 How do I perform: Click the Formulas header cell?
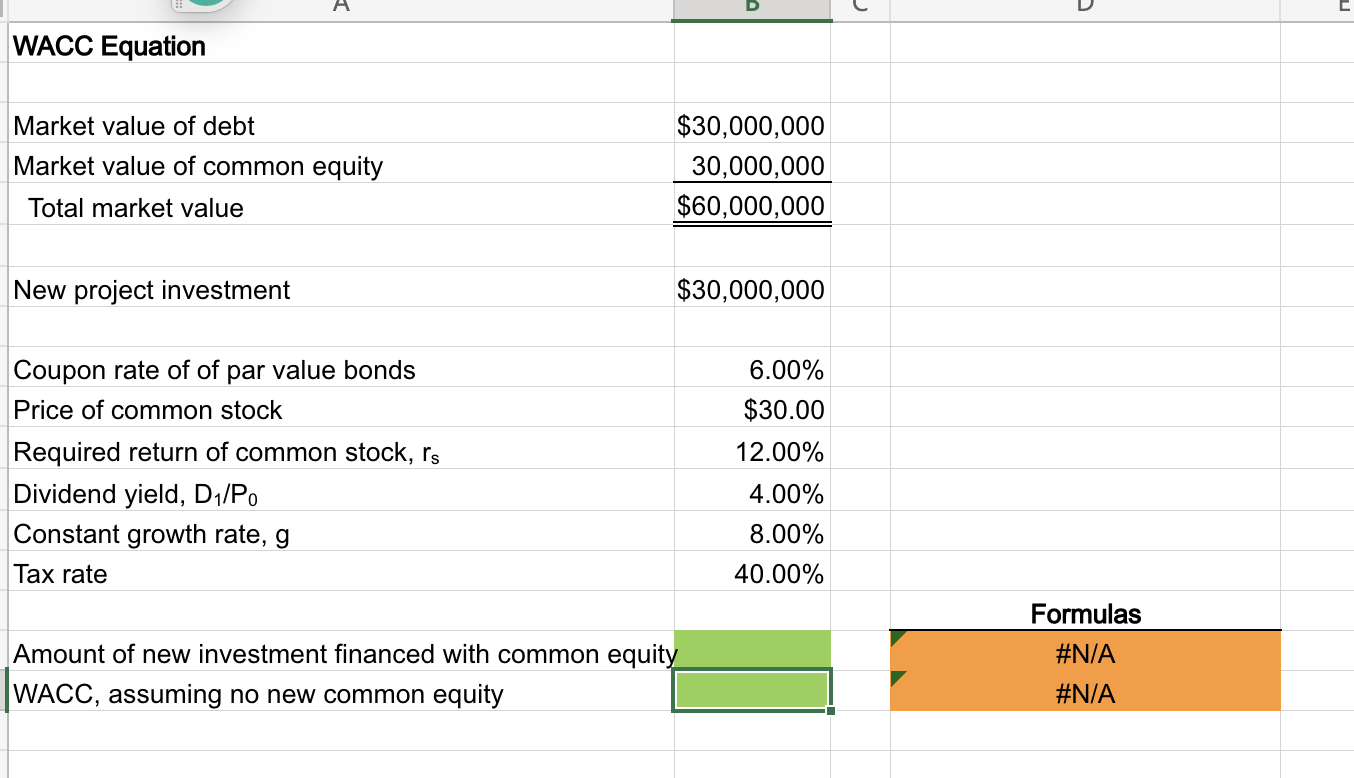1084,614
